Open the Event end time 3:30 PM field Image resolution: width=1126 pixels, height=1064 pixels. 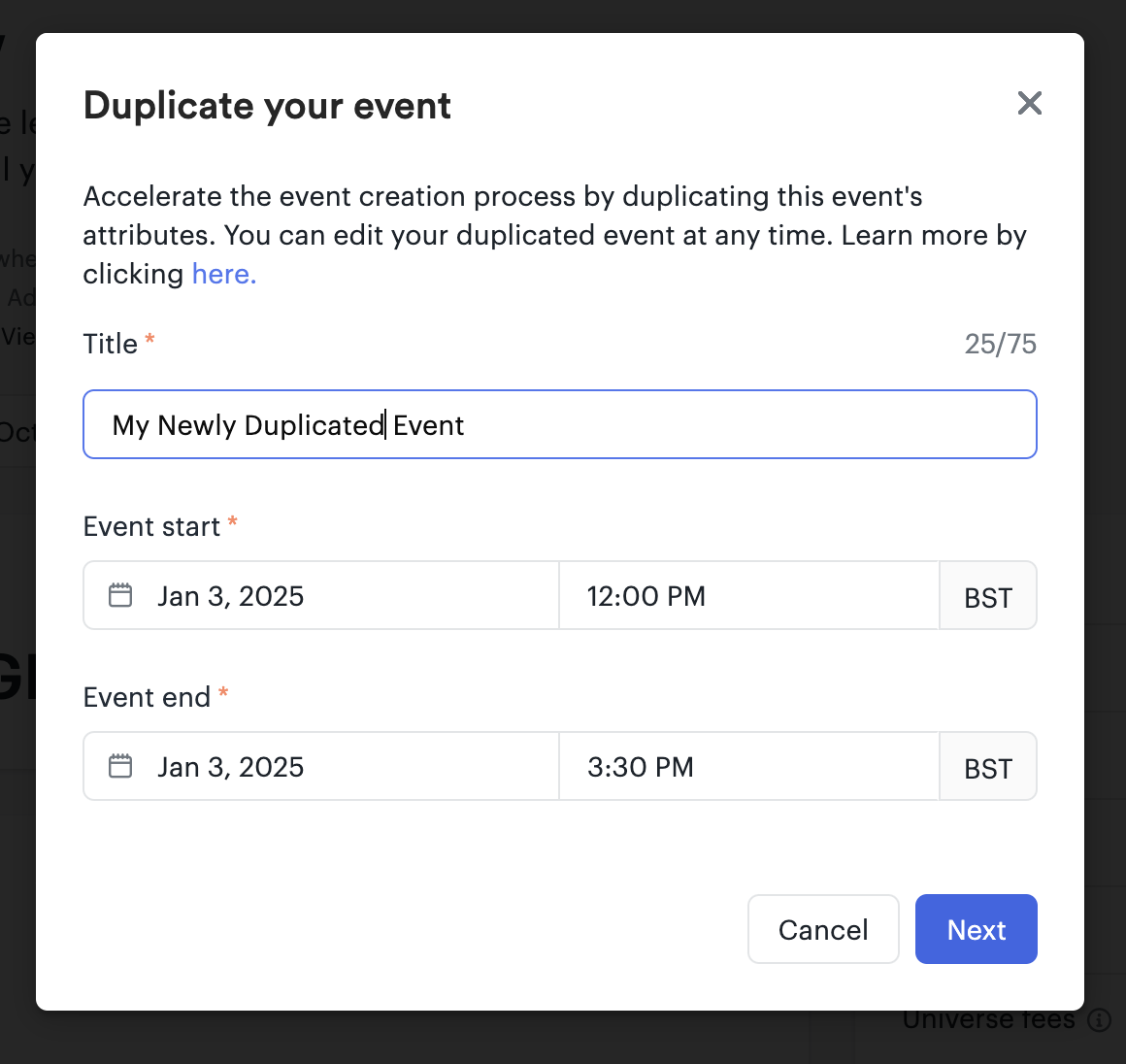point(748,767)
